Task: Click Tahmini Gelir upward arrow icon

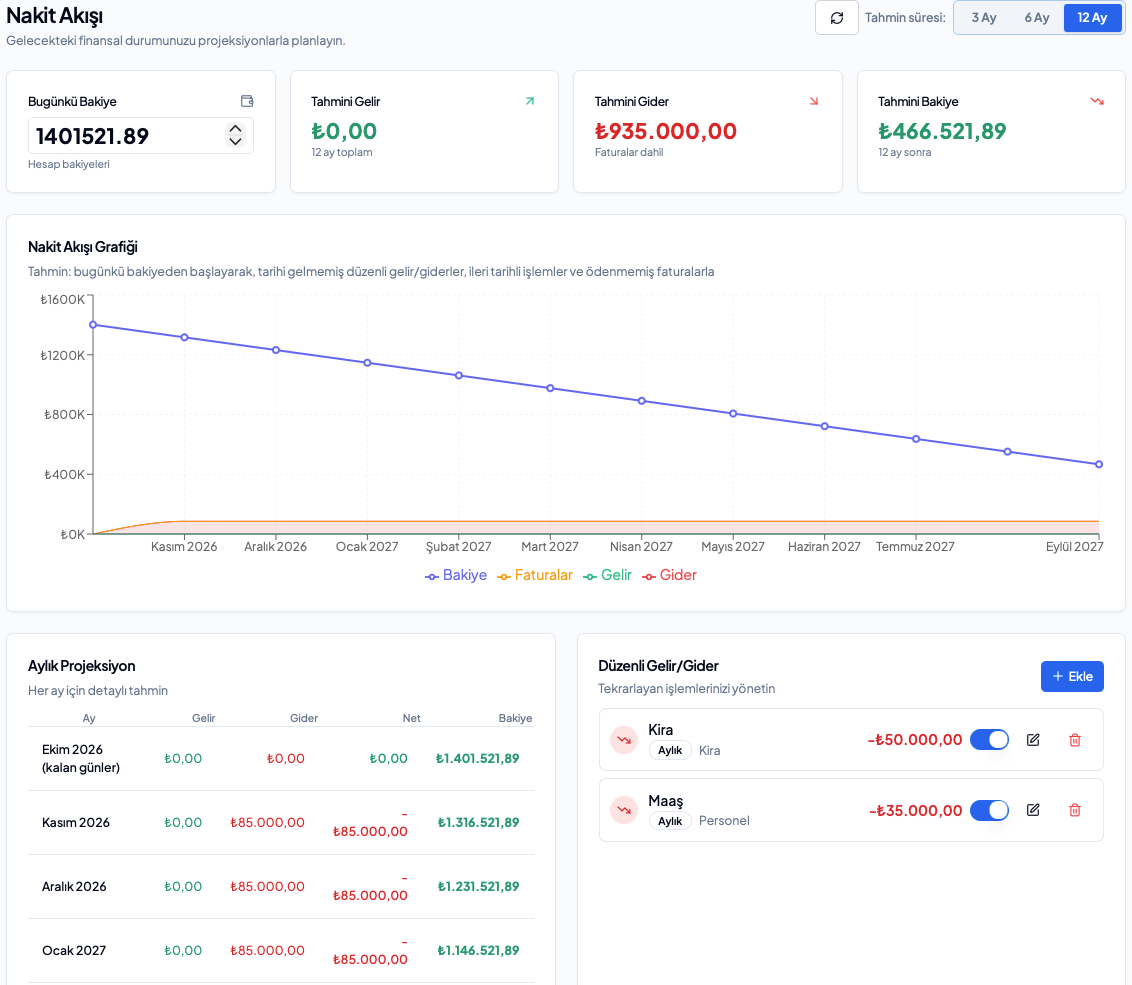Action: click(530, 101)
